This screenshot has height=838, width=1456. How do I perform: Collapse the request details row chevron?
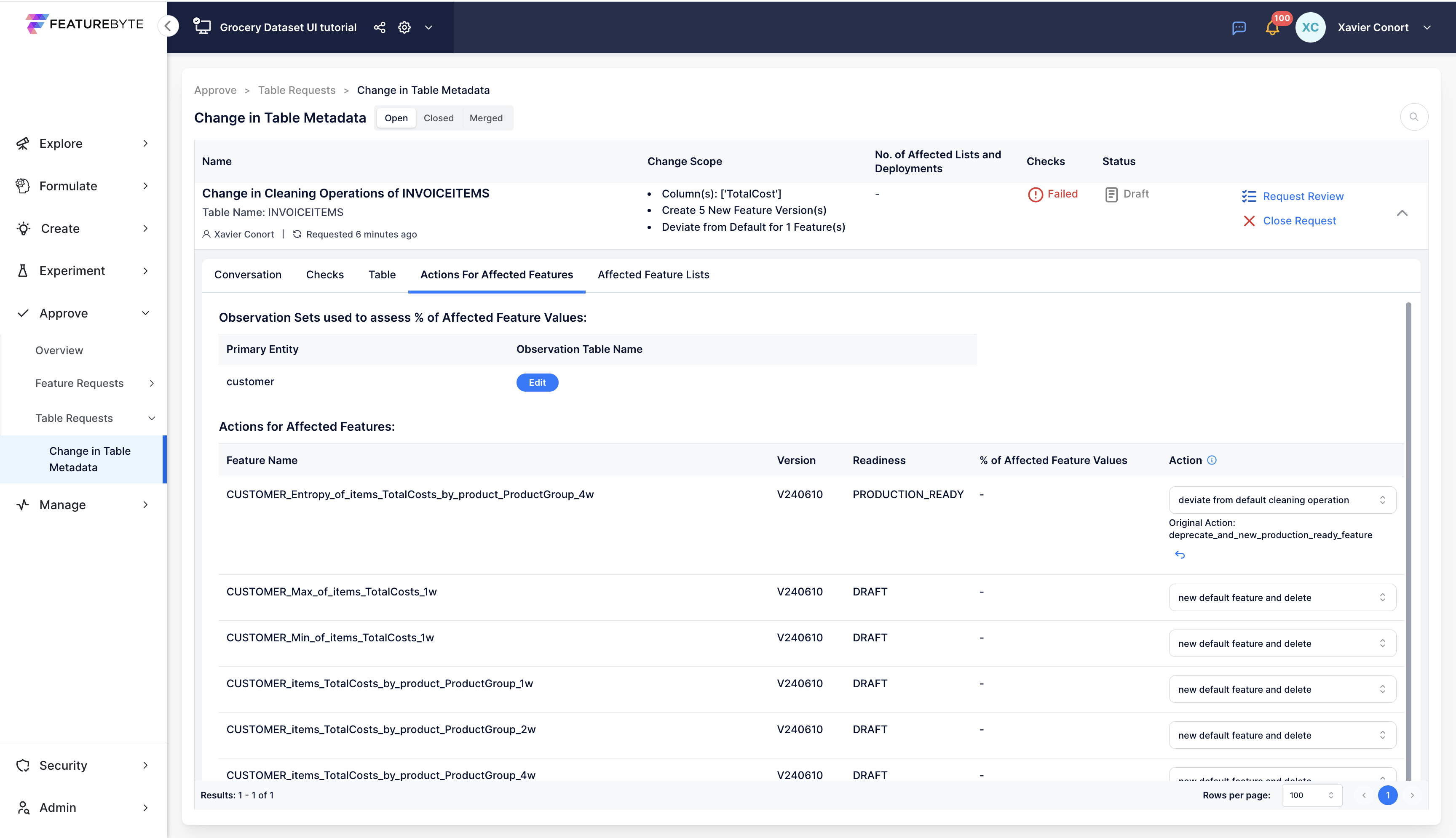[x=1402, y=213]
